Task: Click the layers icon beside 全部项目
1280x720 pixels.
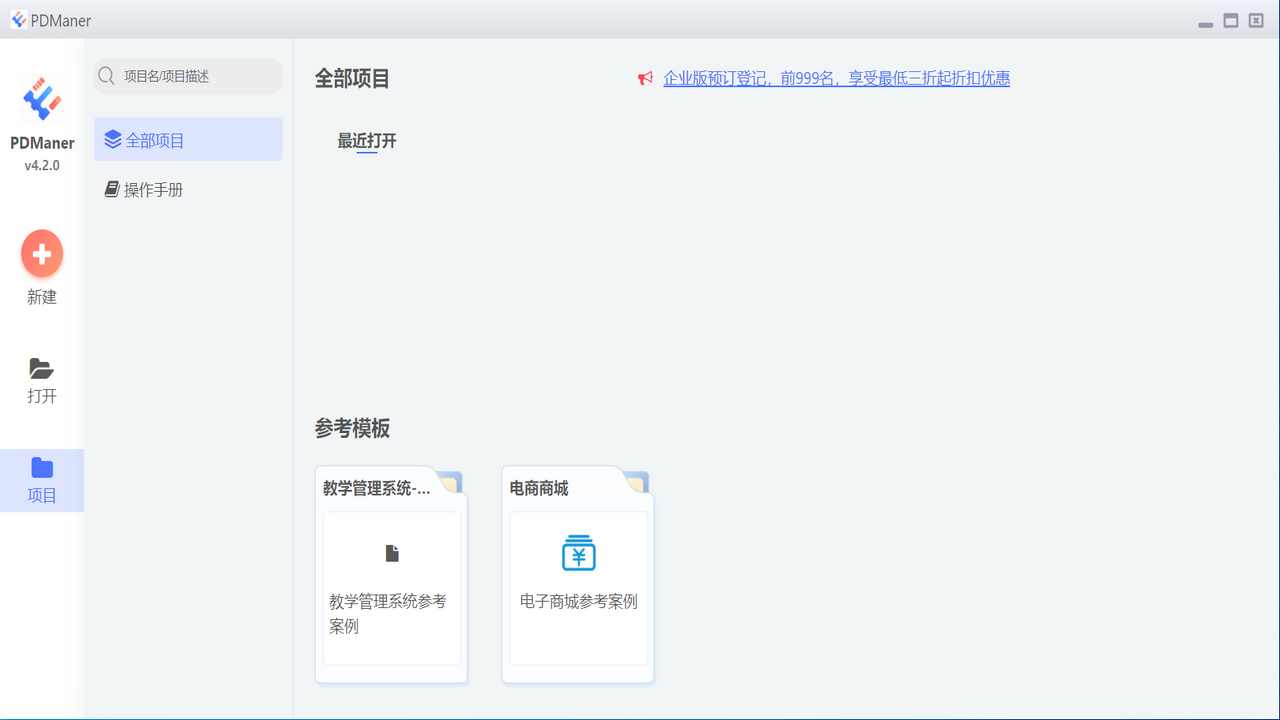Action: click(112, 139)
